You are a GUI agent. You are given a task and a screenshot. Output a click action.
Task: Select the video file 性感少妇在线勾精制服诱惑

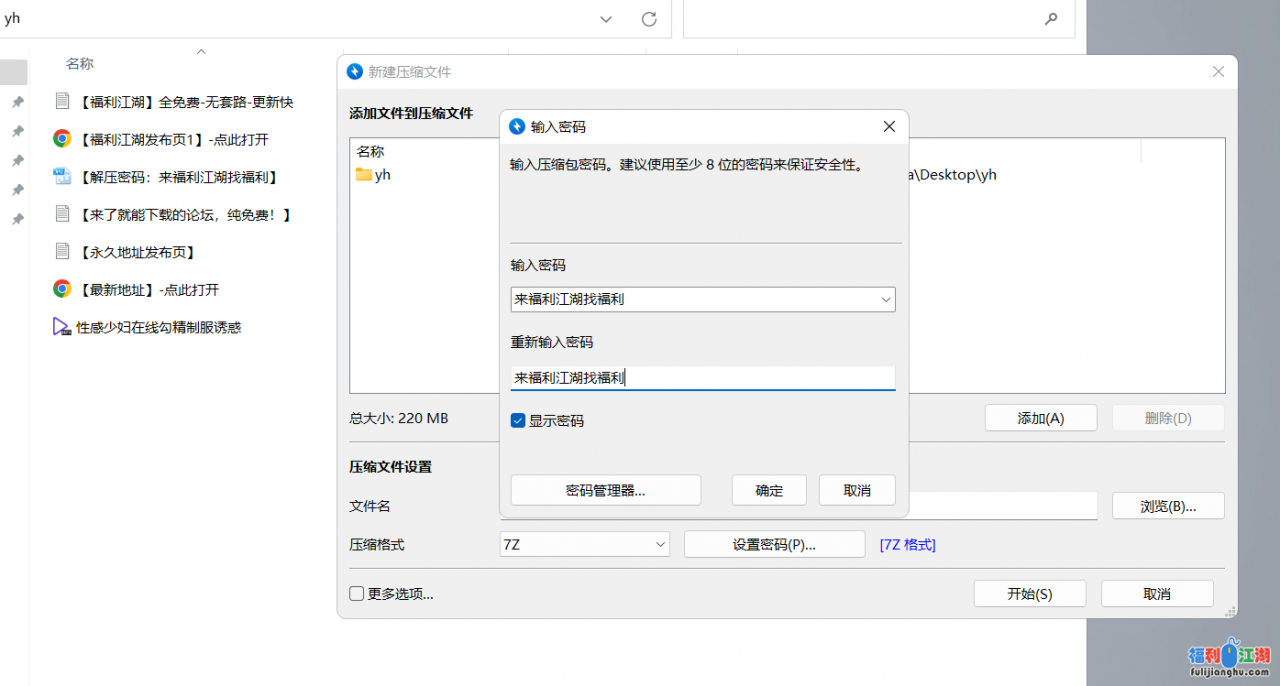tap(158, 327)
